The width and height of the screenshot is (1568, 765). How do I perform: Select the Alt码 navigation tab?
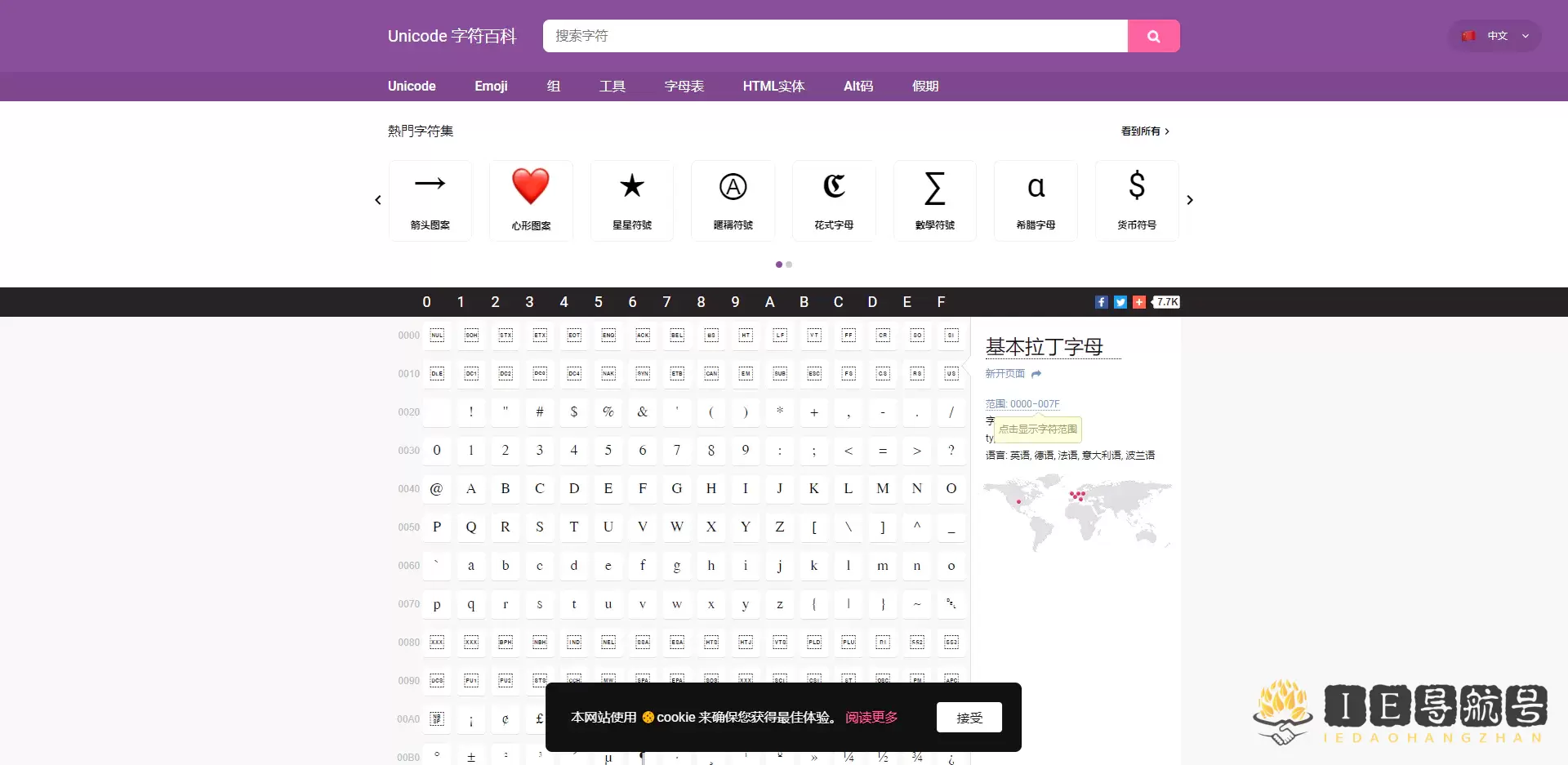tap(858, 86)
